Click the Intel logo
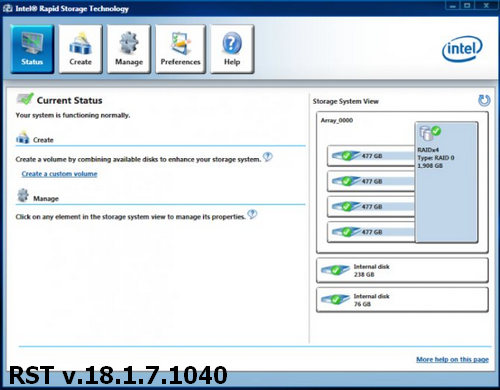 coord(462,50)
